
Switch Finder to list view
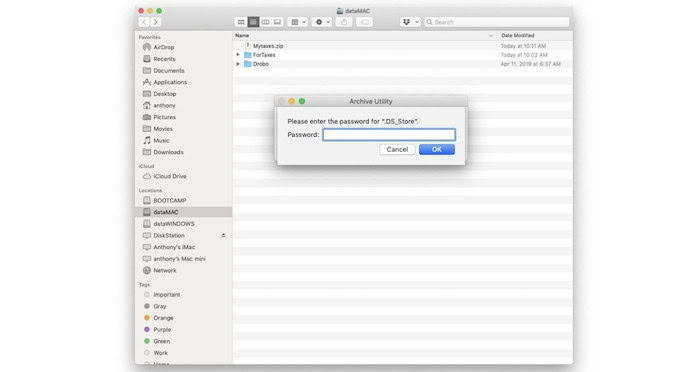tap(253, 22)
